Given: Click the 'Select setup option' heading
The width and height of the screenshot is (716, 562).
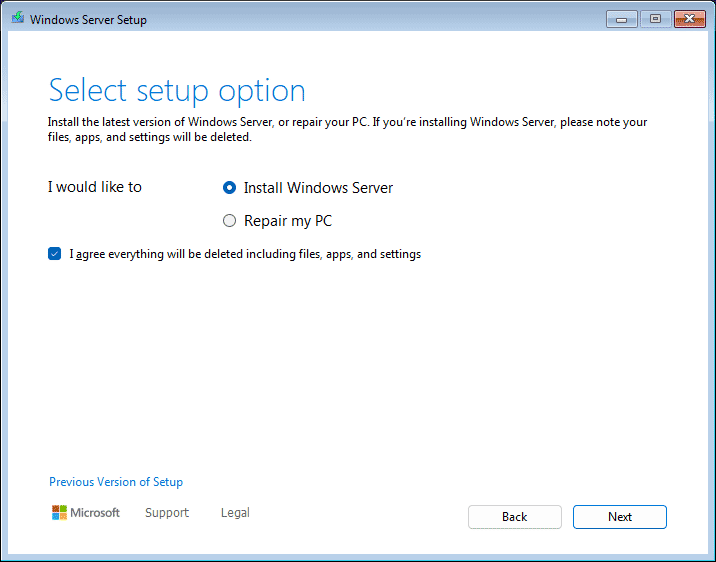Looking at the screenshot, I should (x=177, y=91).
